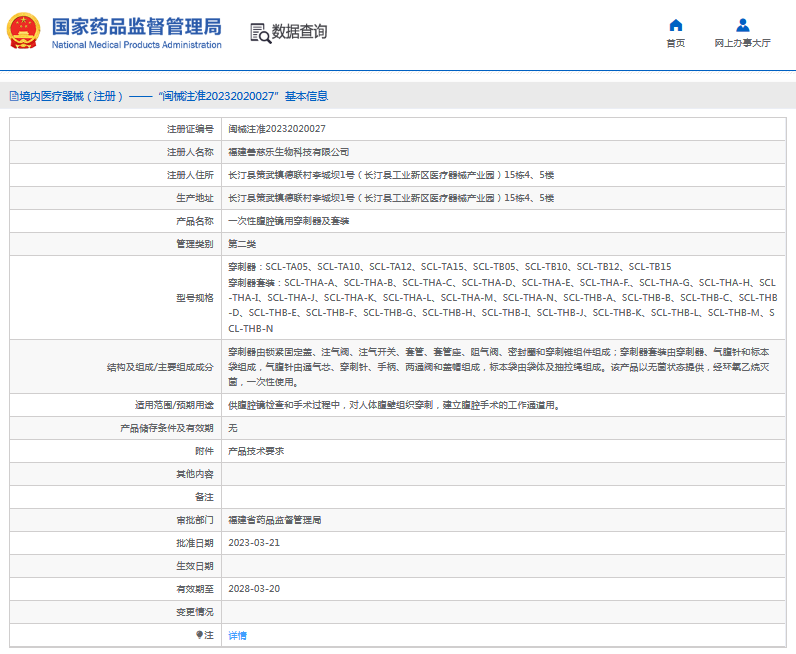Click National Medical Products Administration text
This screenshot has height=654, width=796.
pyautogui.click(x=137, y=45)
